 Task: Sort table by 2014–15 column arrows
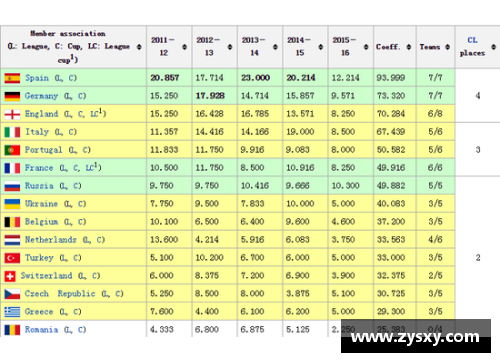(320, 47)
